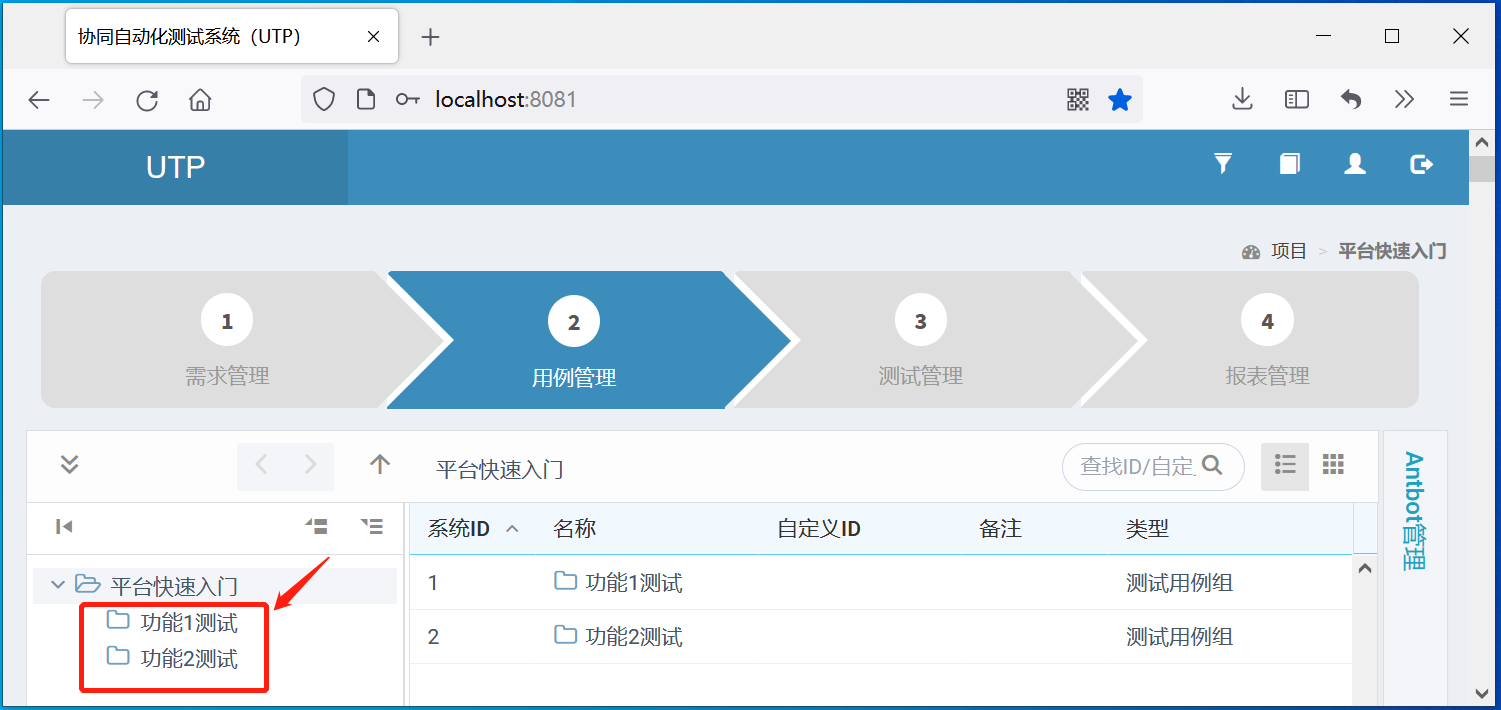Hide the tree panel with collapse-left icon
The image size is (1501, 710).
click(x=64, y=527)
